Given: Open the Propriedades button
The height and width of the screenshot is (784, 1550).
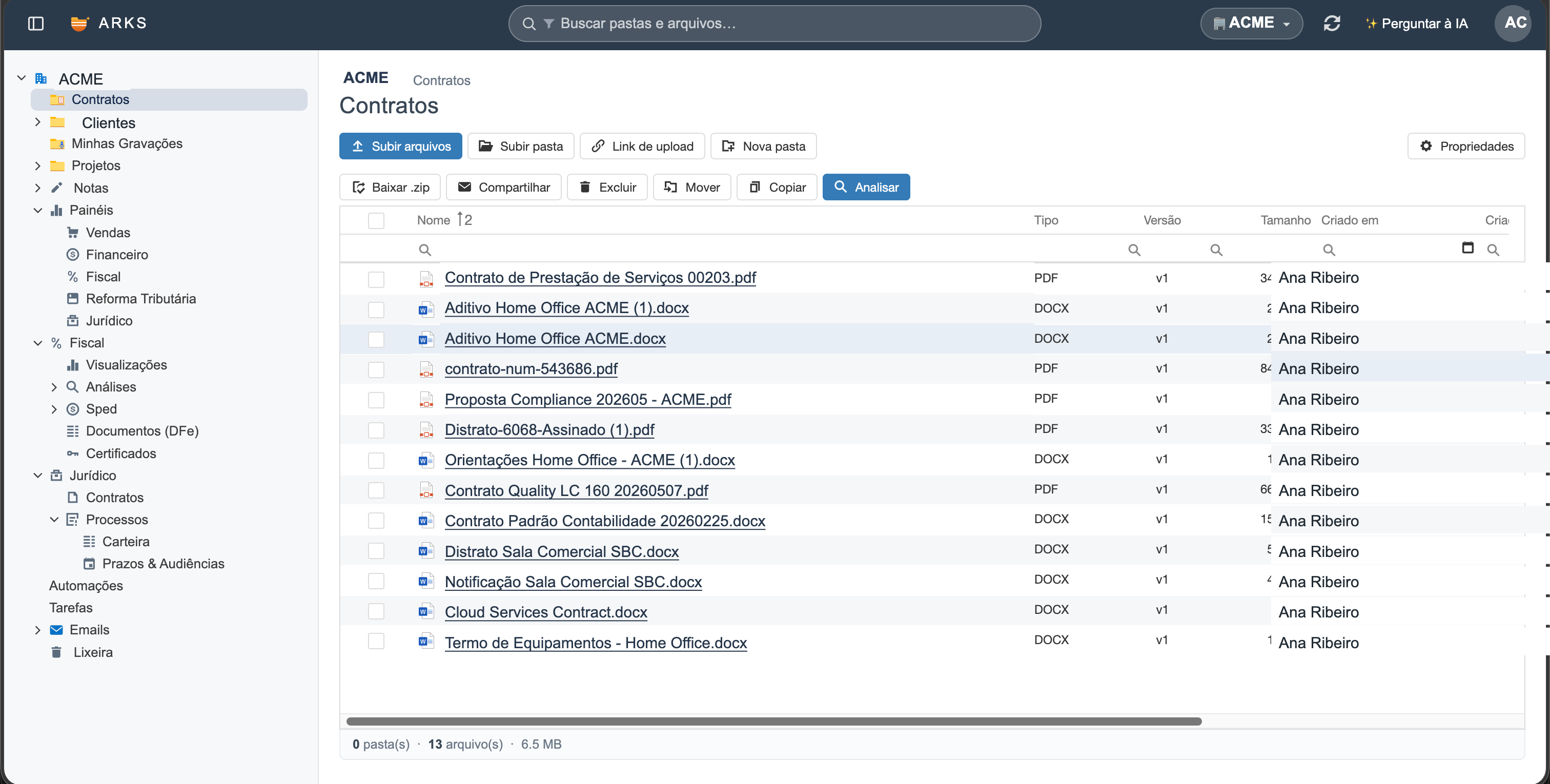Looking at the screenshot, I should click(x=1466, y=146).
